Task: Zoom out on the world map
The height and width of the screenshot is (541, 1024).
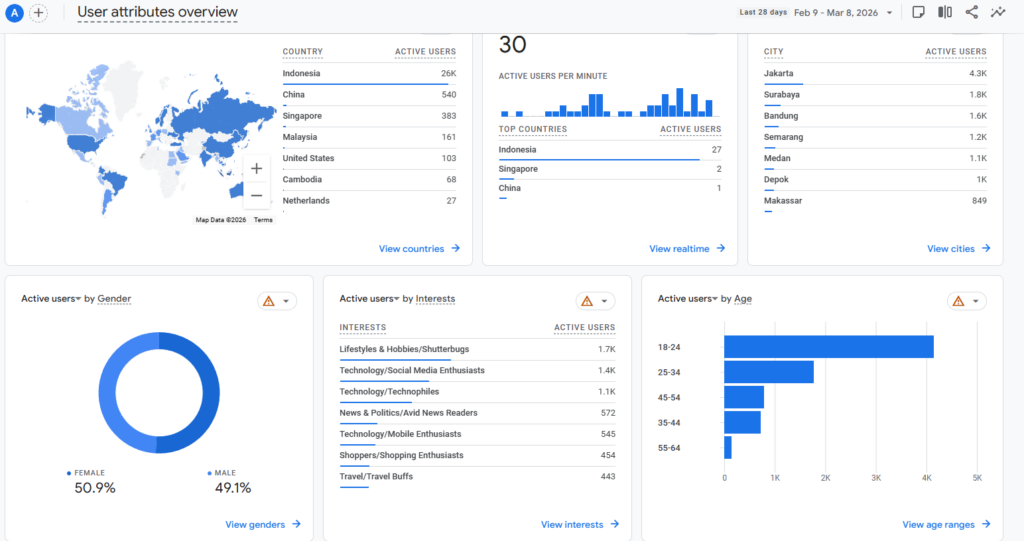Action: [257, 196]
